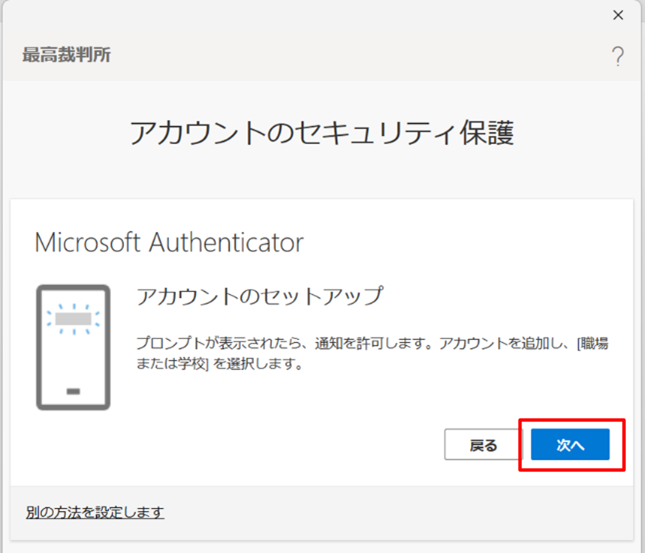Click the question mark help icon

(x=617, y=56)
